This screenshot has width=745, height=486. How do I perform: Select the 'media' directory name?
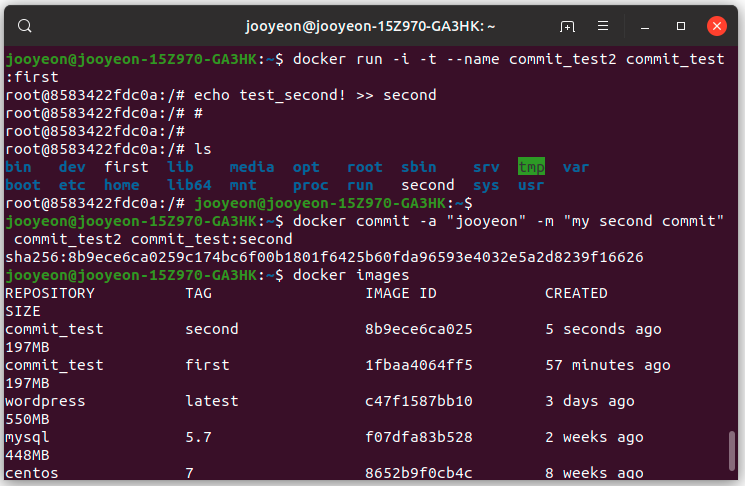tap(252, 167)
